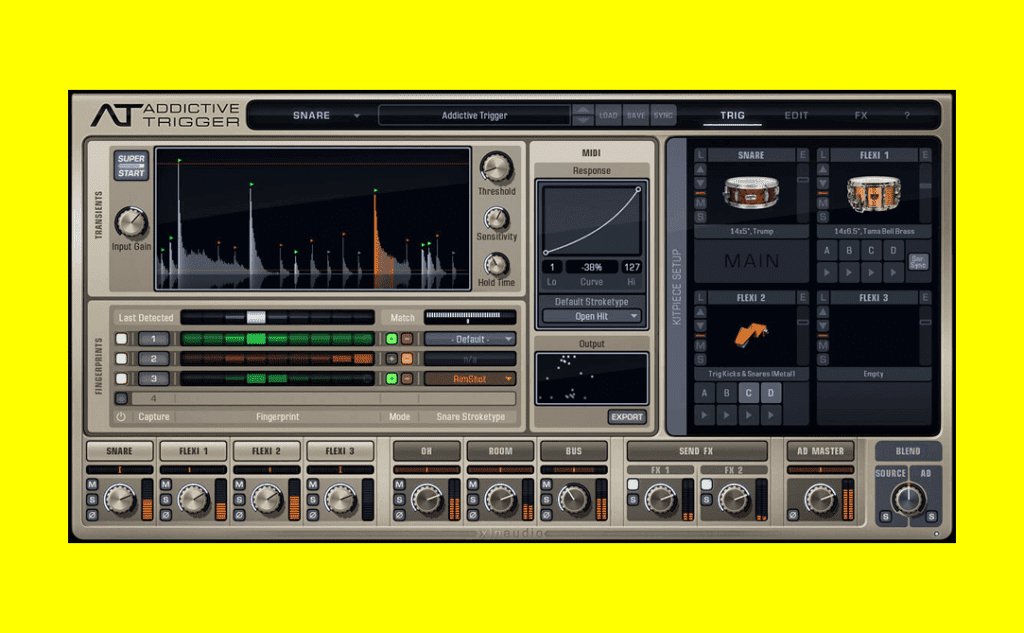Open the 14x5", Trump kitpiece selector
This screenshot has height=633, width=1024.
click(750, 231)
